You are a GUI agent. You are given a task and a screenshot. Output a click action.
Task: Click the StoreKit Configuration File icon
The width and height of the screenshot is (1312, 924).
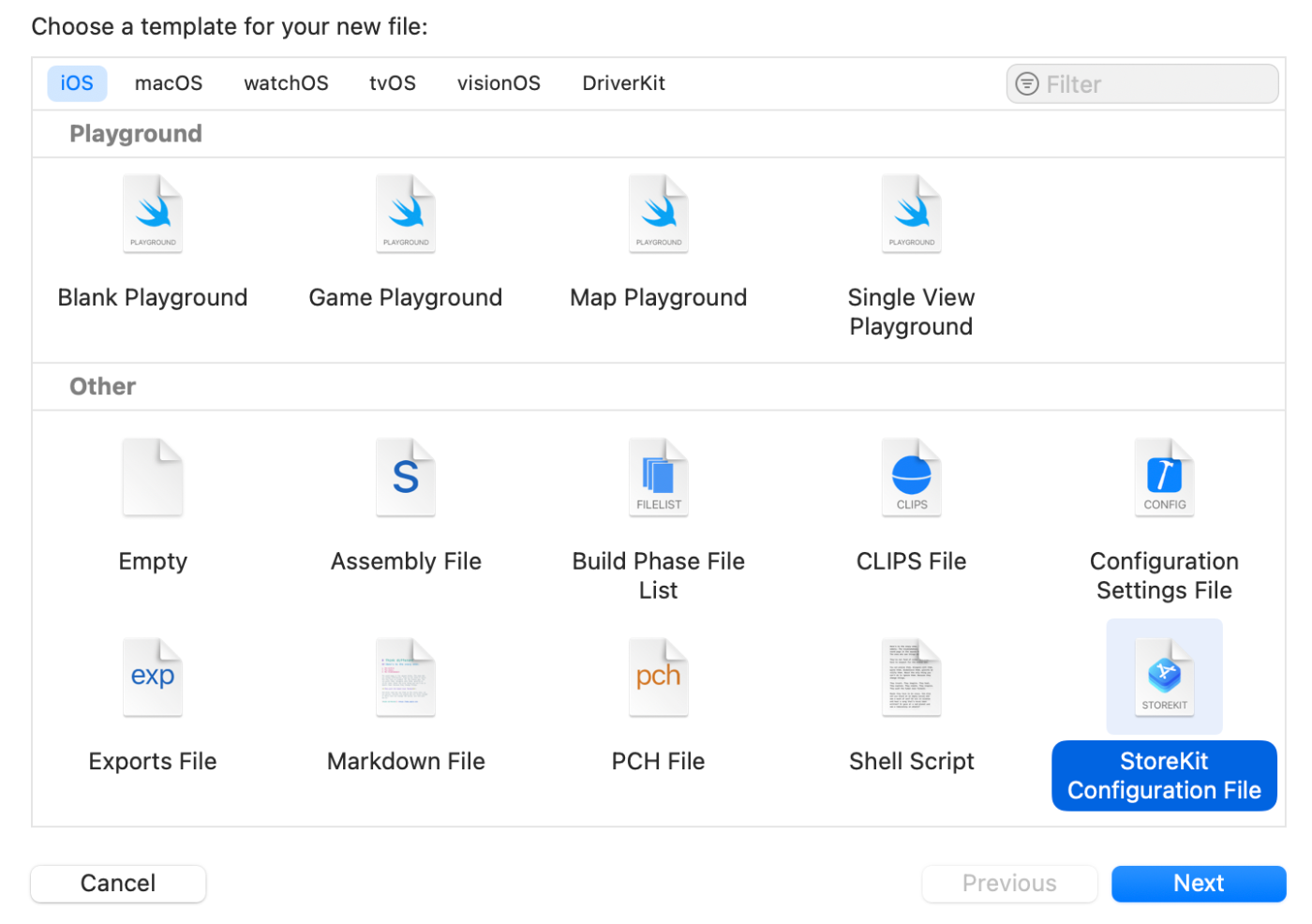[1165, 678]
